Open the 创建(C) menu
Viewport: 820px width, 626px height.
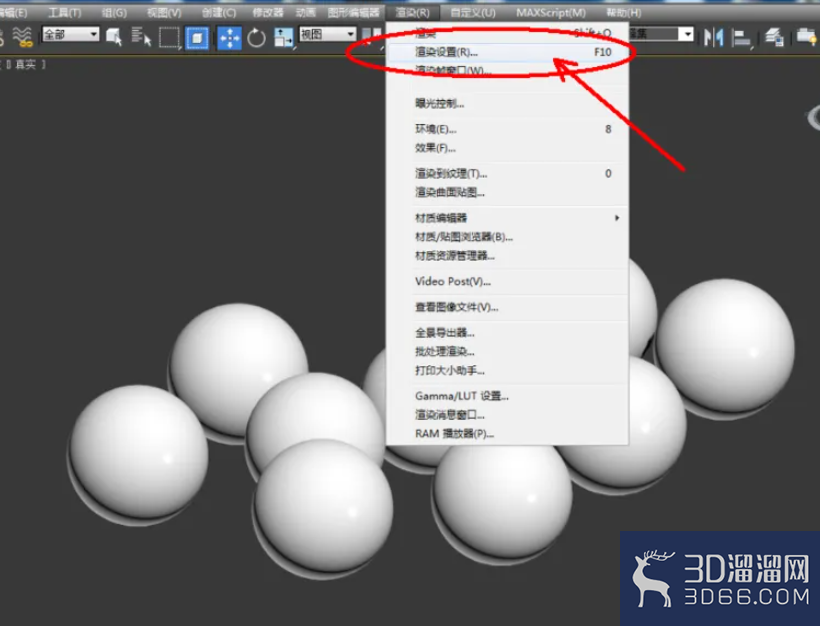[219, 12]
